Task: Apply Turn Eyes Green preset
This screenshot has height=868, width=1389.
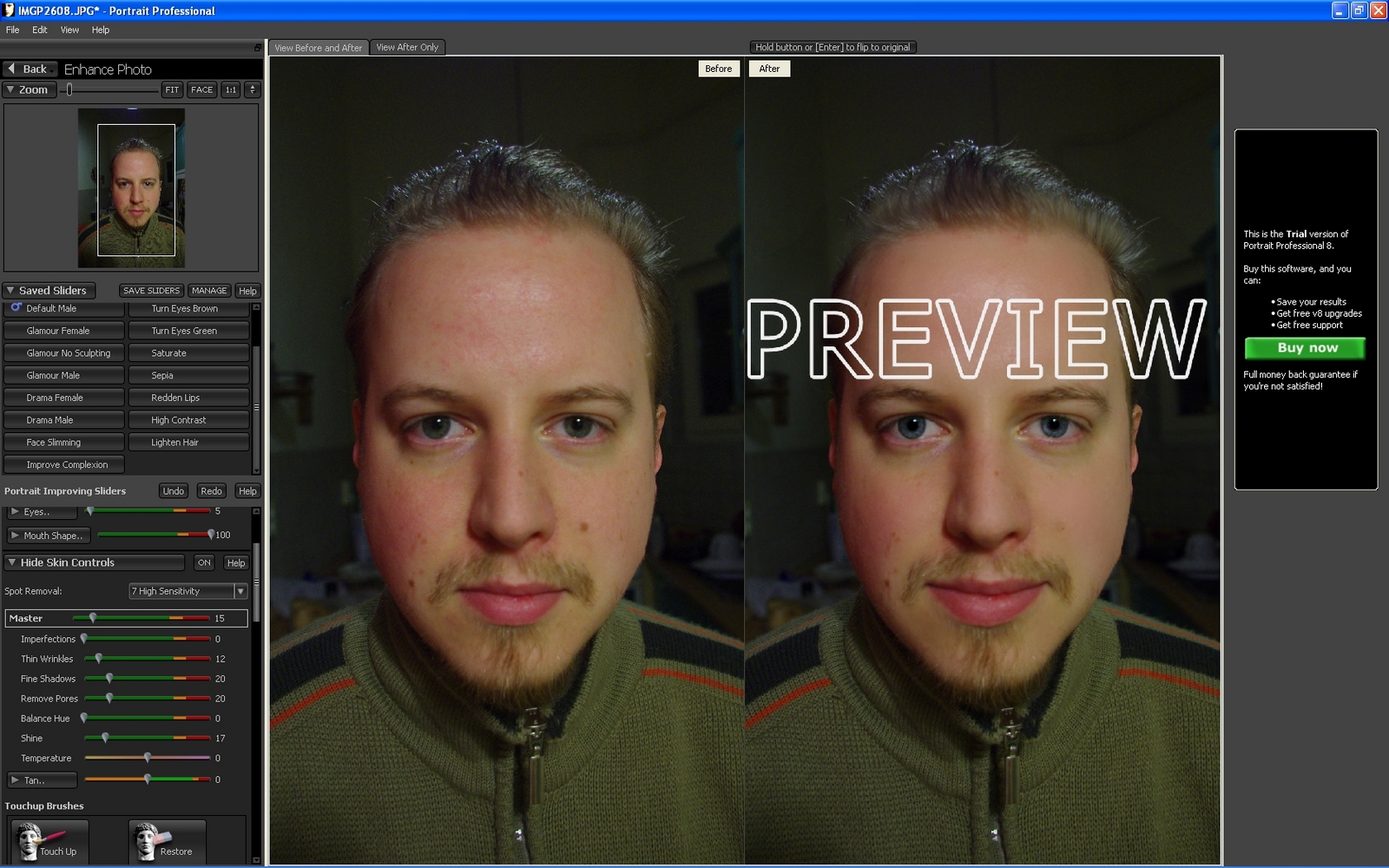Action: point(188,331)
